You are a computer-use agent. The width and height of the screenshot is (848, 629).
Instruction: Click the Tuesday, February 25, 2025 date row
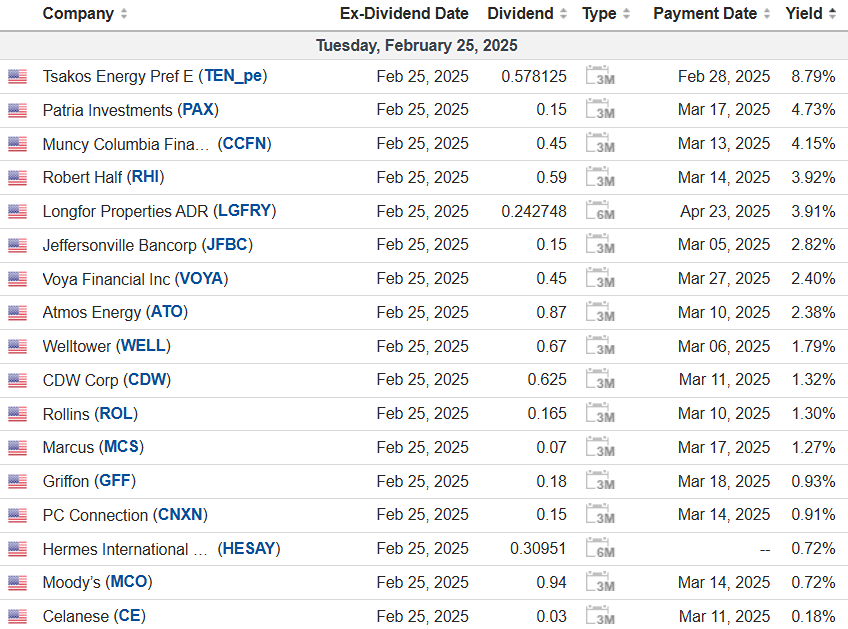pyautogui.click(x=417, y=46)
